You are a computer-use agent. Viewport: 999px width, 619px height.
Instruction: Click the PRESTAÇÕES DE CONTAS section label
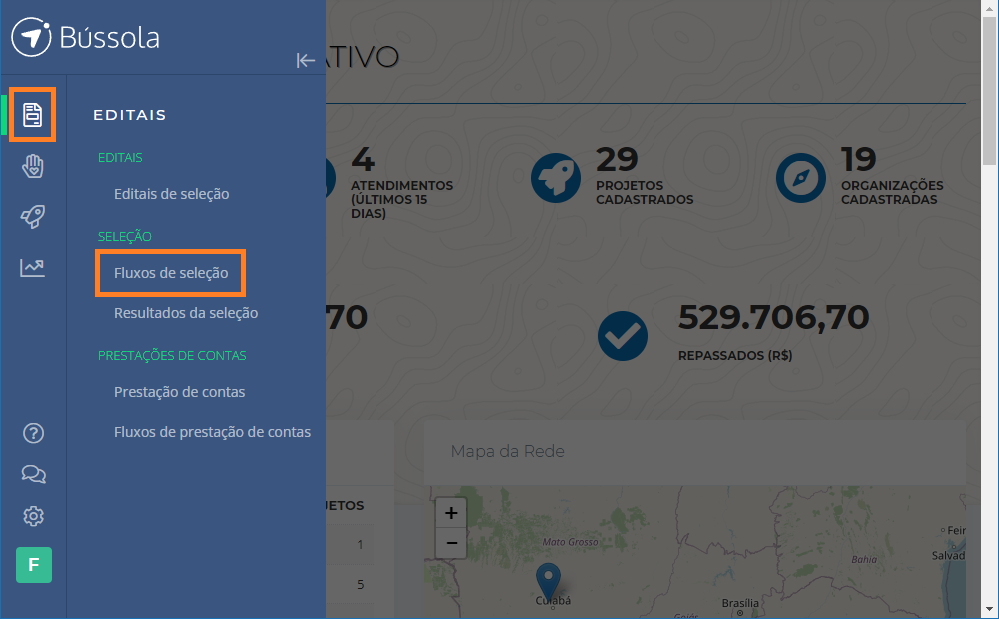coord(172,355)
